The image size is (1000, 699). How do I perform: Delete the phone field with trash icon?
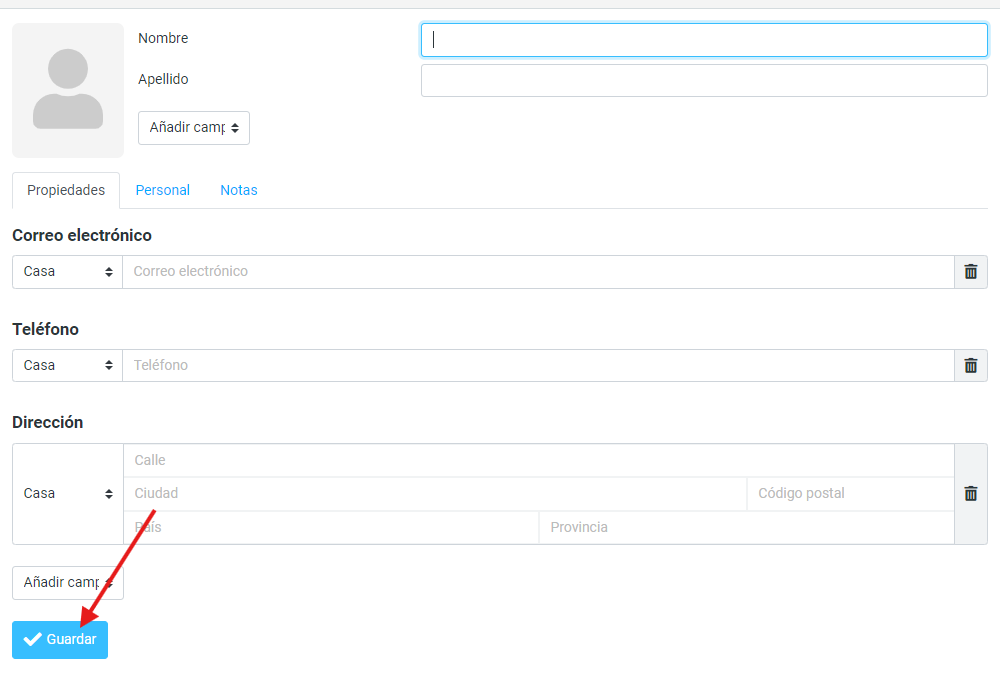(x=970, y=366)
